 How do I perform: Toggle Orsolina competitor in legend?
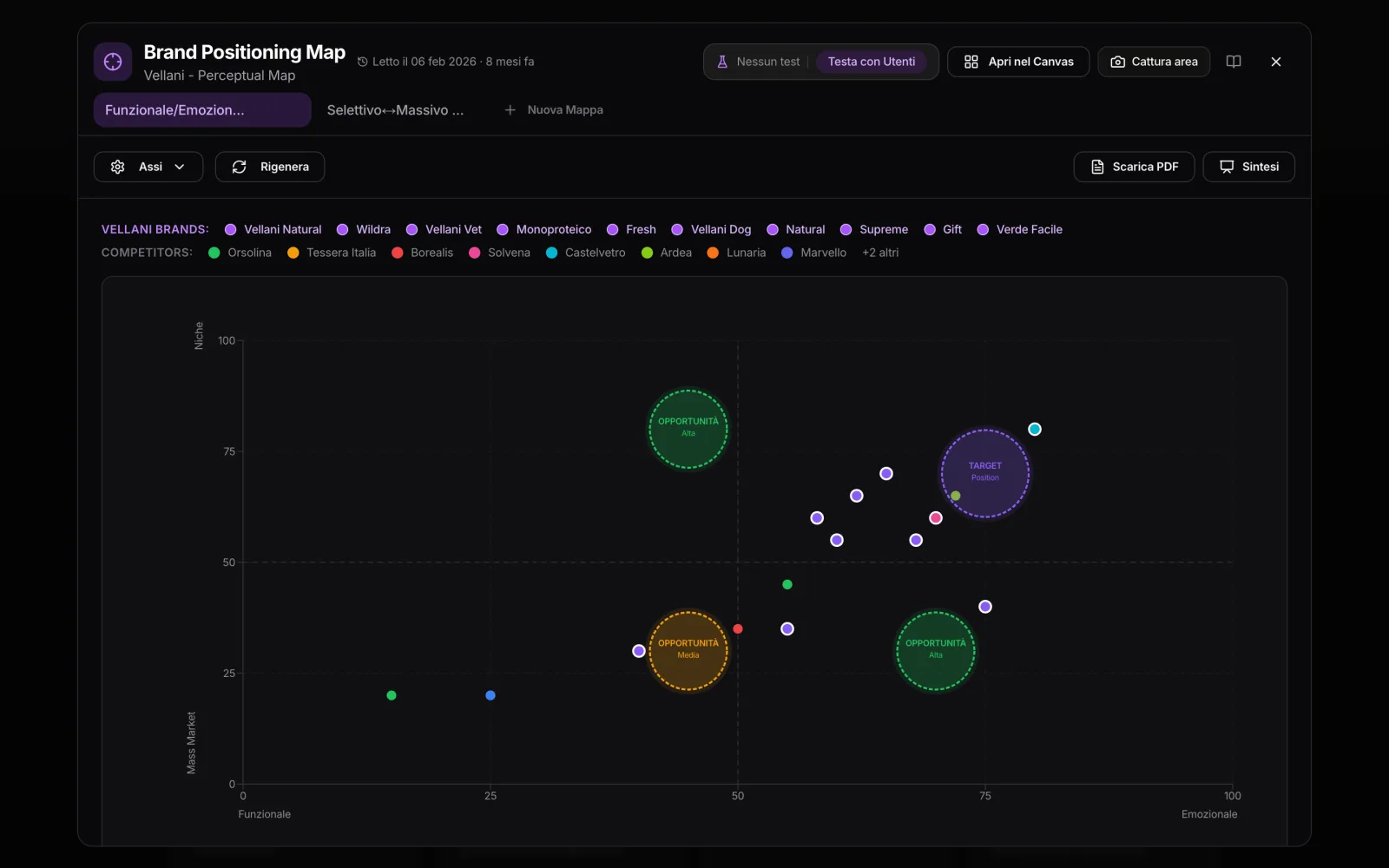pyautogui.click(x=240, y=253)
